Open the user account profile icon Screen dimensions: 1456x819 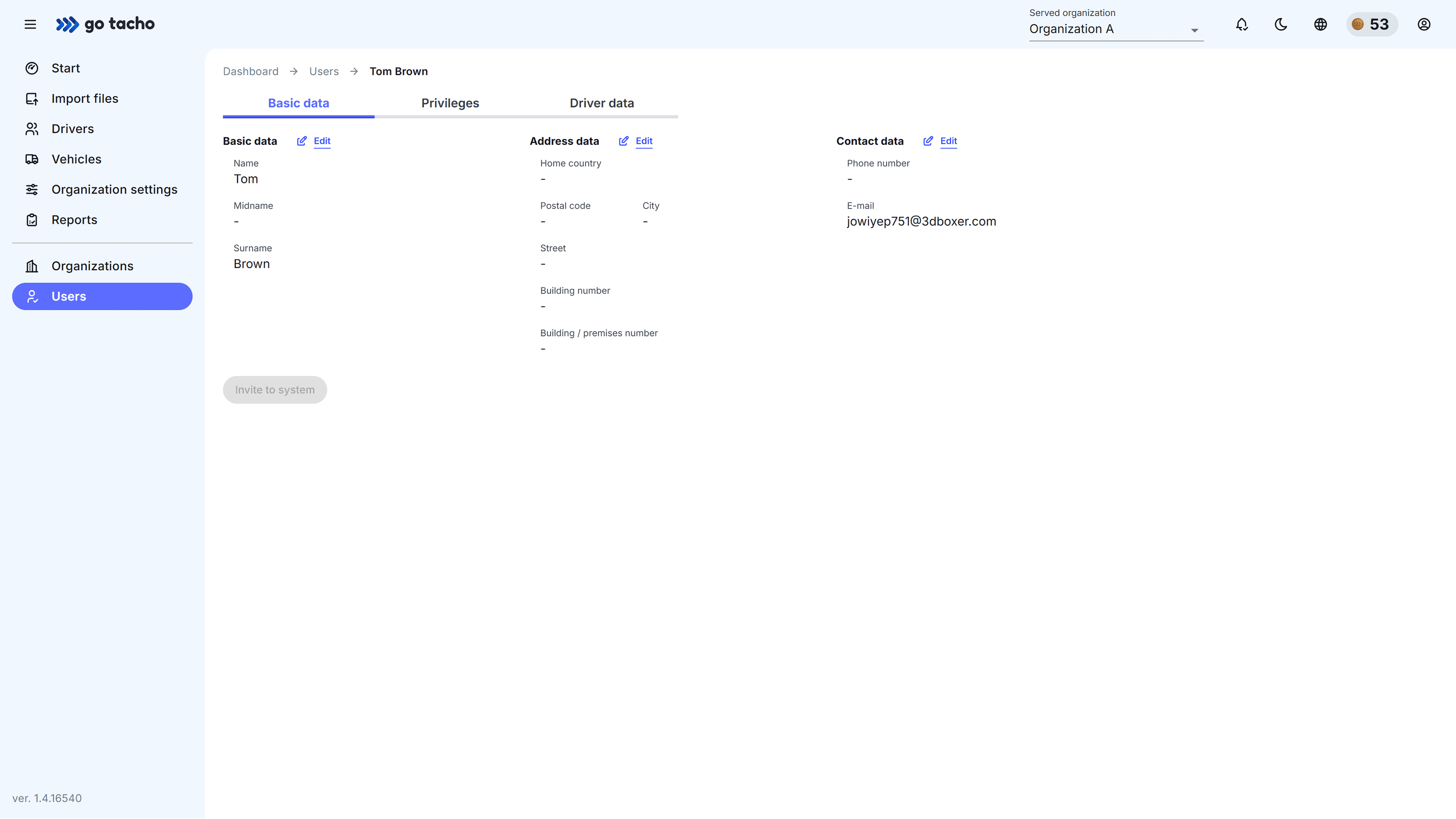click(1424, 24)
